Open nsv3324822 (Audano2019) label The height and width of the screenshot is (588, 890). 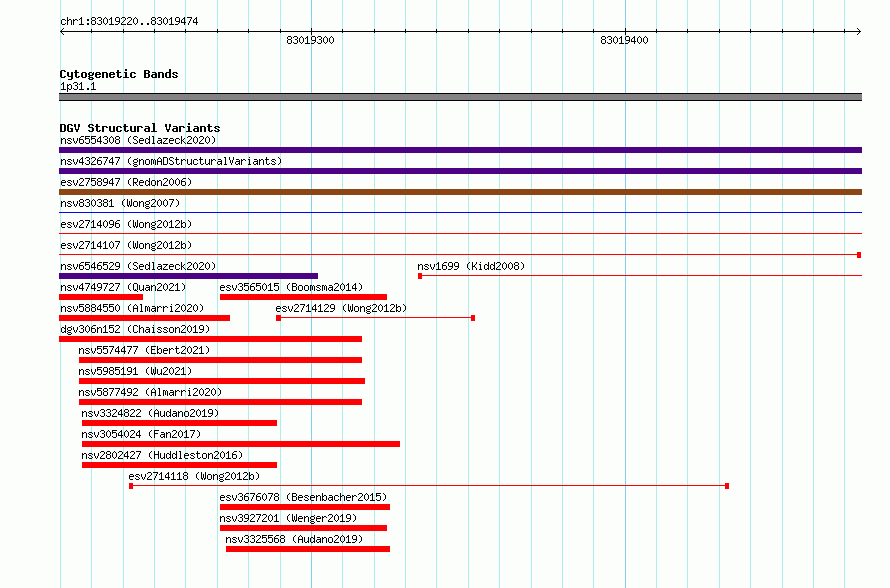coord(150,413)
